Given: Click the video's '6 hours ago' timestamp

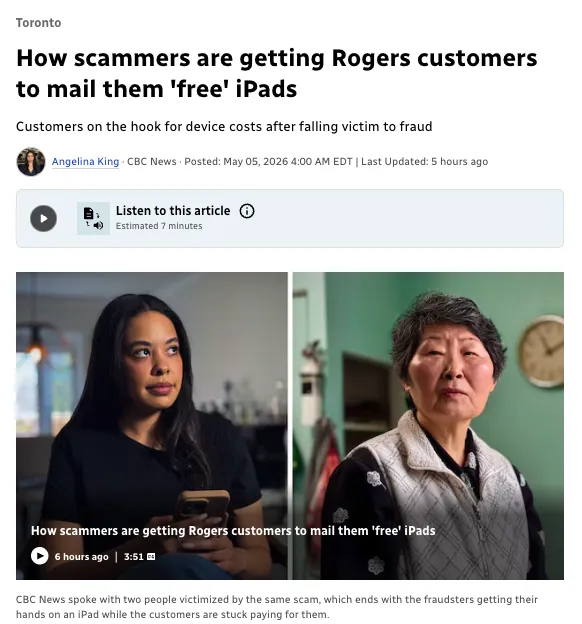Looking at the screenshot, I should 81,556.
